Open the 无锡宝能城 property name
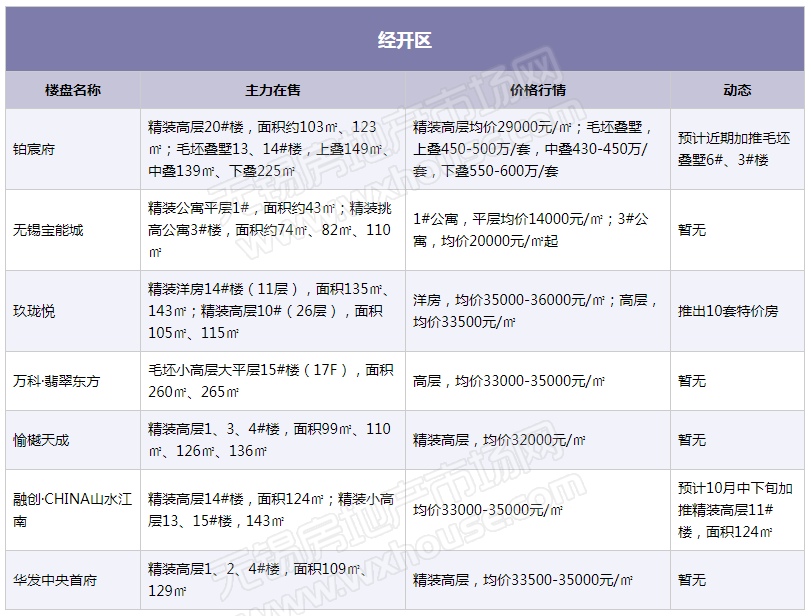 click(48, 230)
